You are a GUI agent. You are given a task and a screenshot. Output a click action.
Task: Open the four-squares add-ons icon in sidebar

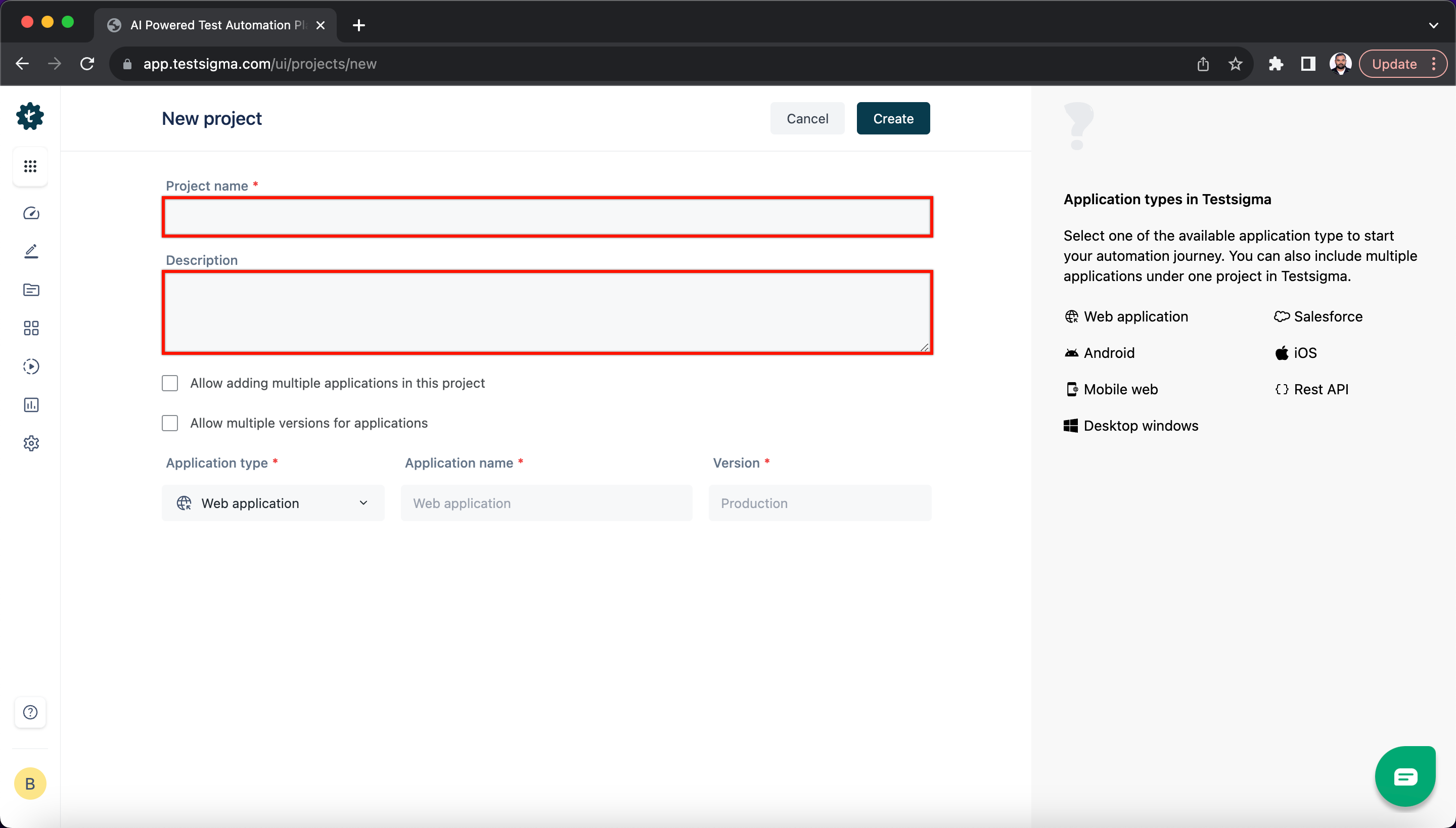[31, 328]
